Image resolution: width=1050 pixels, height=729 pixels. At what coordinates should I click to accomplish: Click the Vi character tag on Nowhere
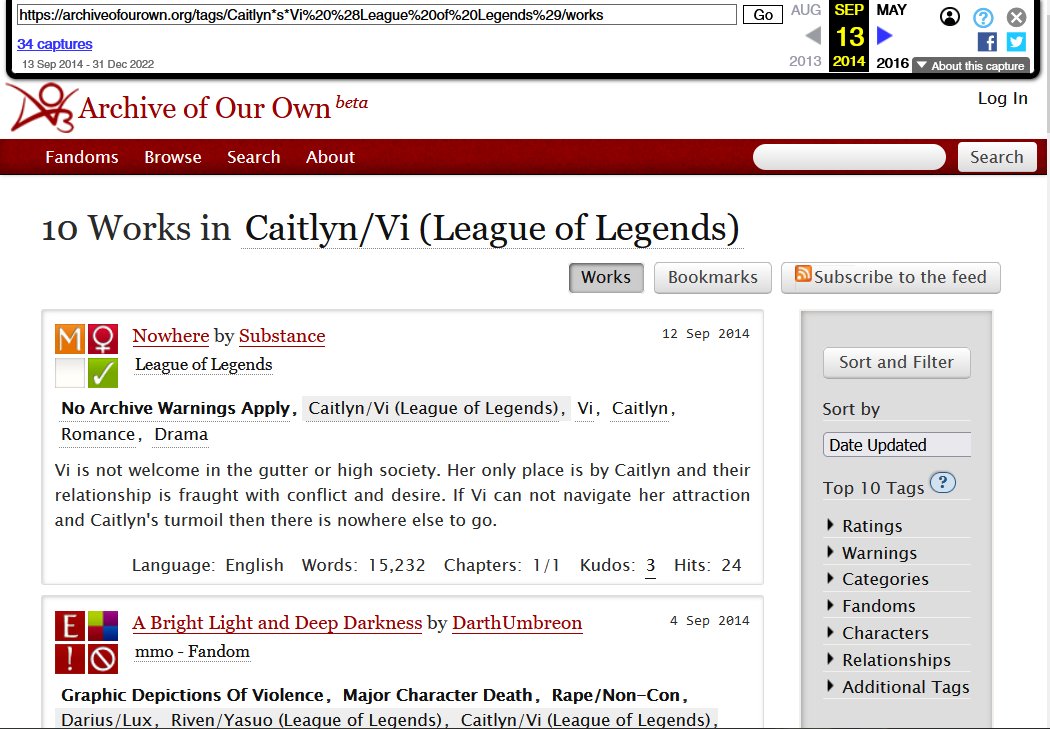[x=585, y=408]
